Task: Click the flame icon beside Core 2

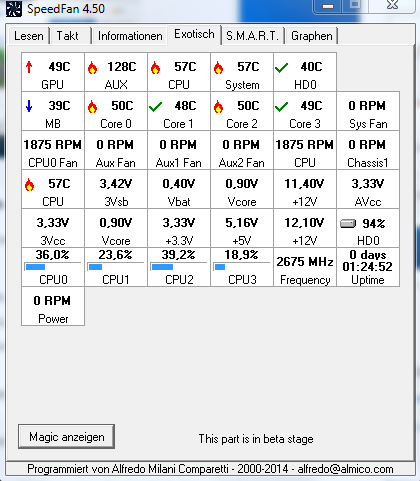Action: click(218, 107)
